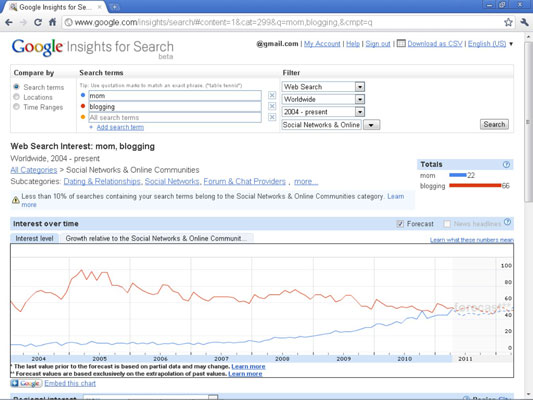Click the Google gadget plus icon
Image resolution: width=533 pixels, height=400 pixels.
coord(14,383)
